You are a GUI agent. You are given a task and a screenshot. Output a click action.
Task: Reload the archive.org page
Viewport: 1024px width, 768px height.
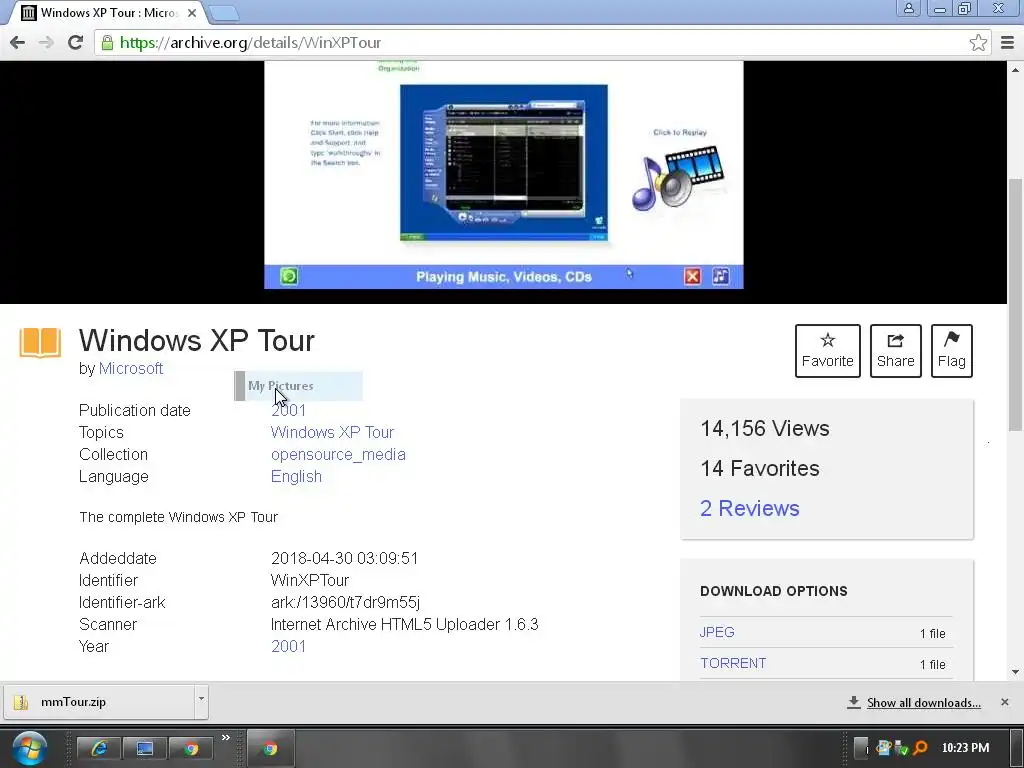[75, 42]
